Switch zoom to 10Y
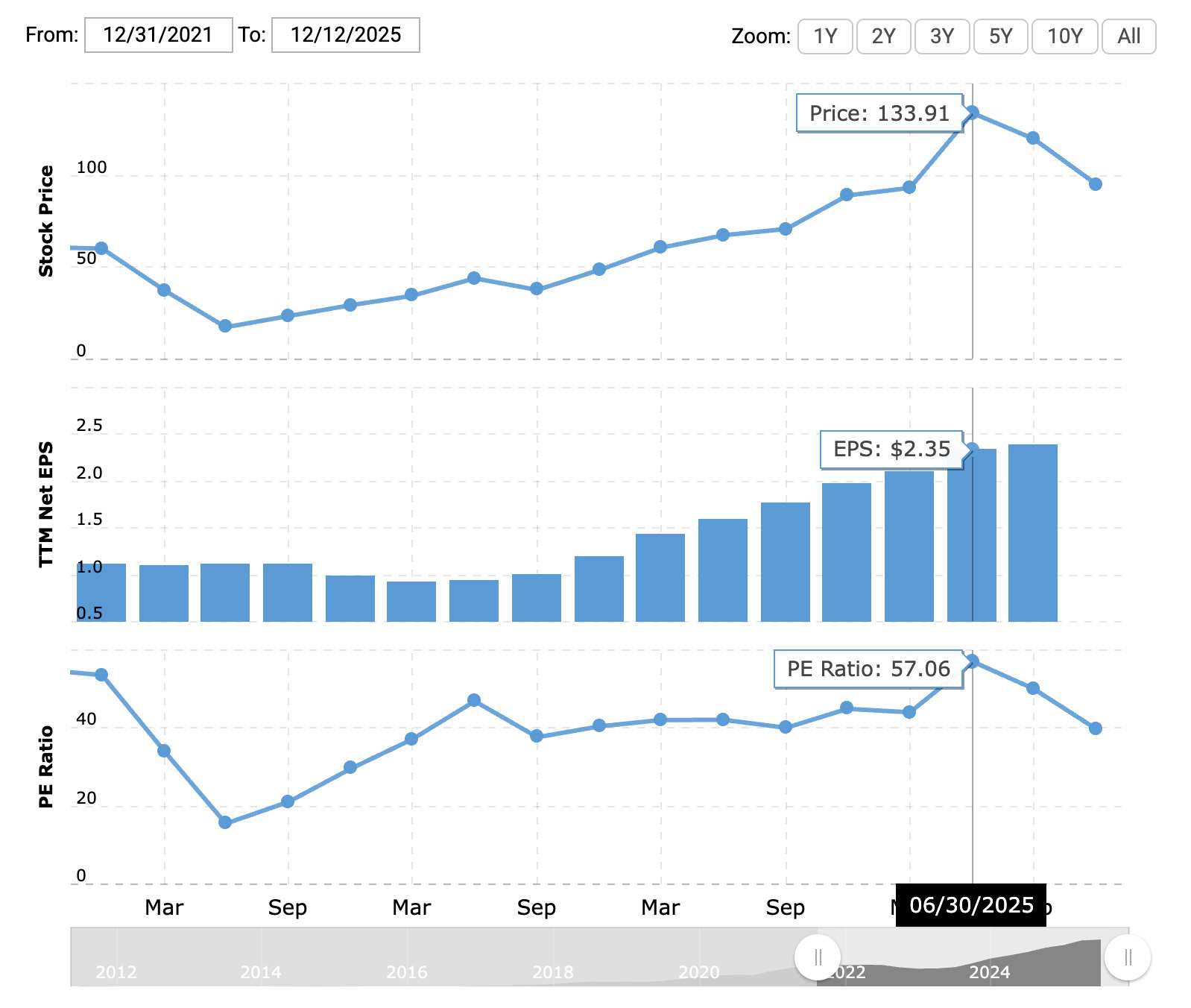This screenshot has width=1191, height=1008. coord(1064,37)
